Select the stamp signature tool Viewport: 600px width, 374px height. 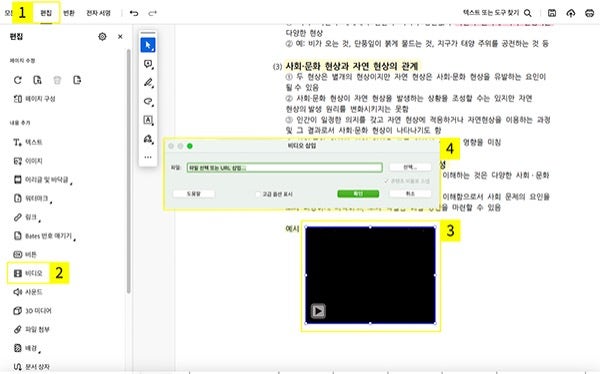coord(148,139)
